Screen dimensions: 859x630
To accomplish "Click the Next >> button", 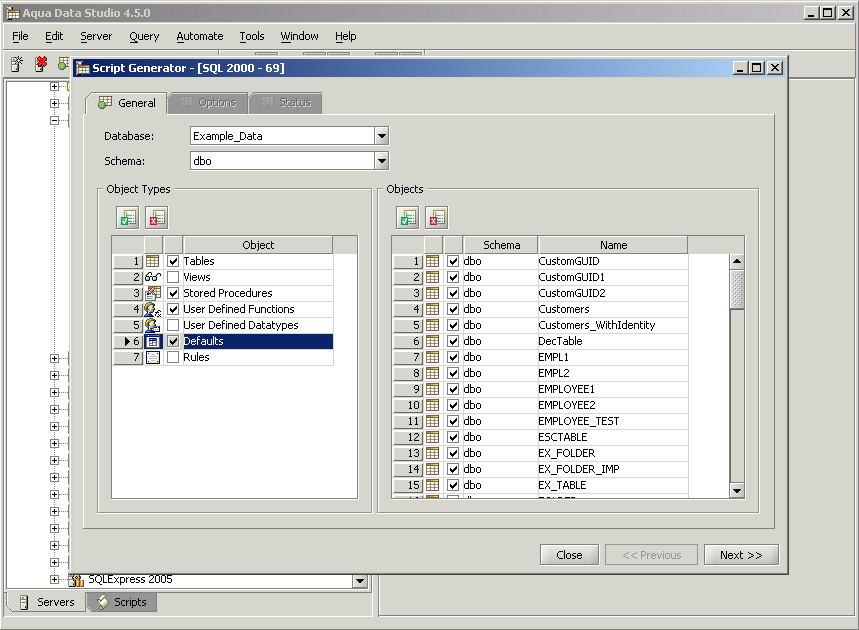I will pos(741,555).
